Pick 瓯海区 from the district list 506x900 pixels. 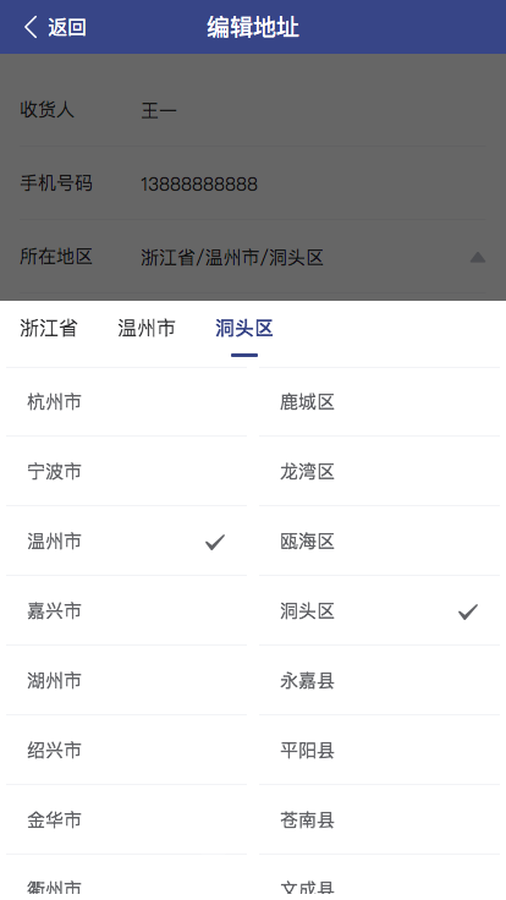click(x=379, y=541)
